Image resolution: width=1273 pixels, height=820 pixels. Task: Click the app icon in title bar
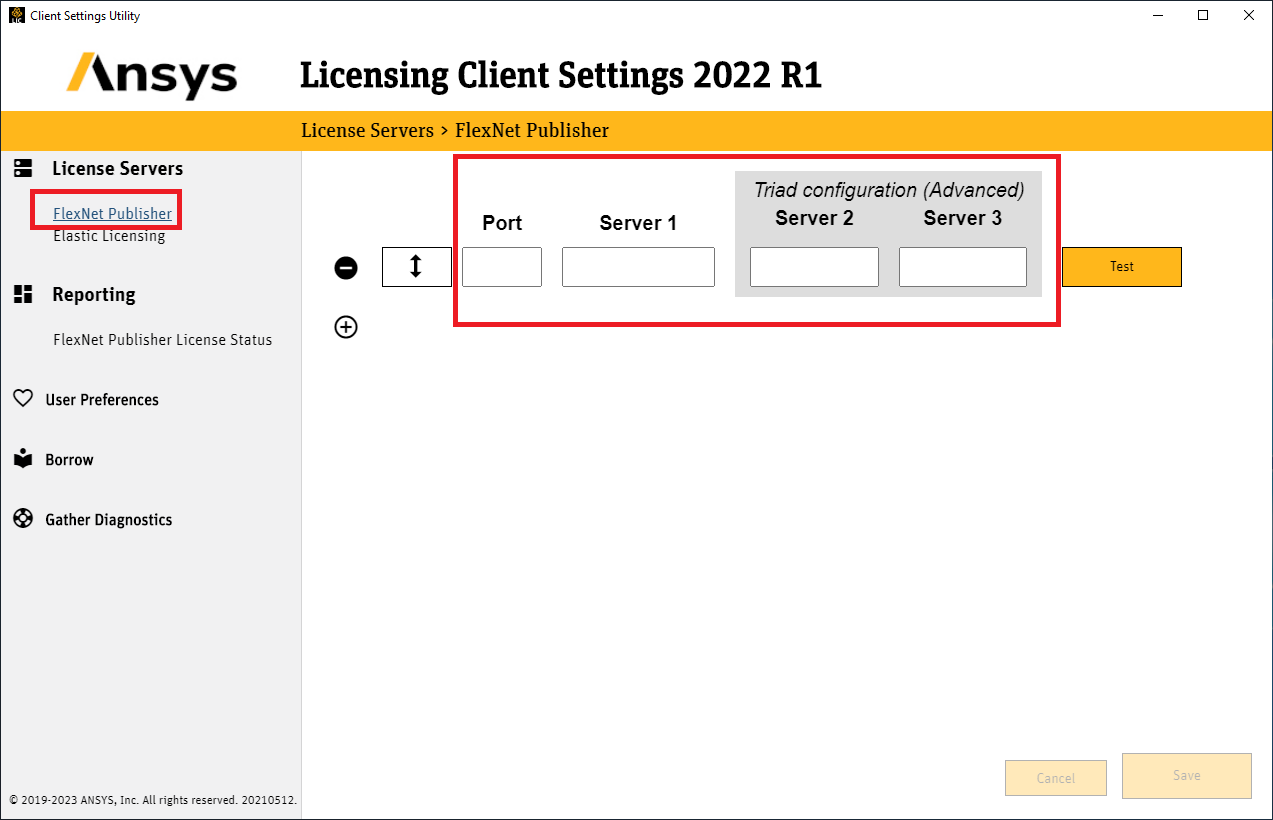17,15
